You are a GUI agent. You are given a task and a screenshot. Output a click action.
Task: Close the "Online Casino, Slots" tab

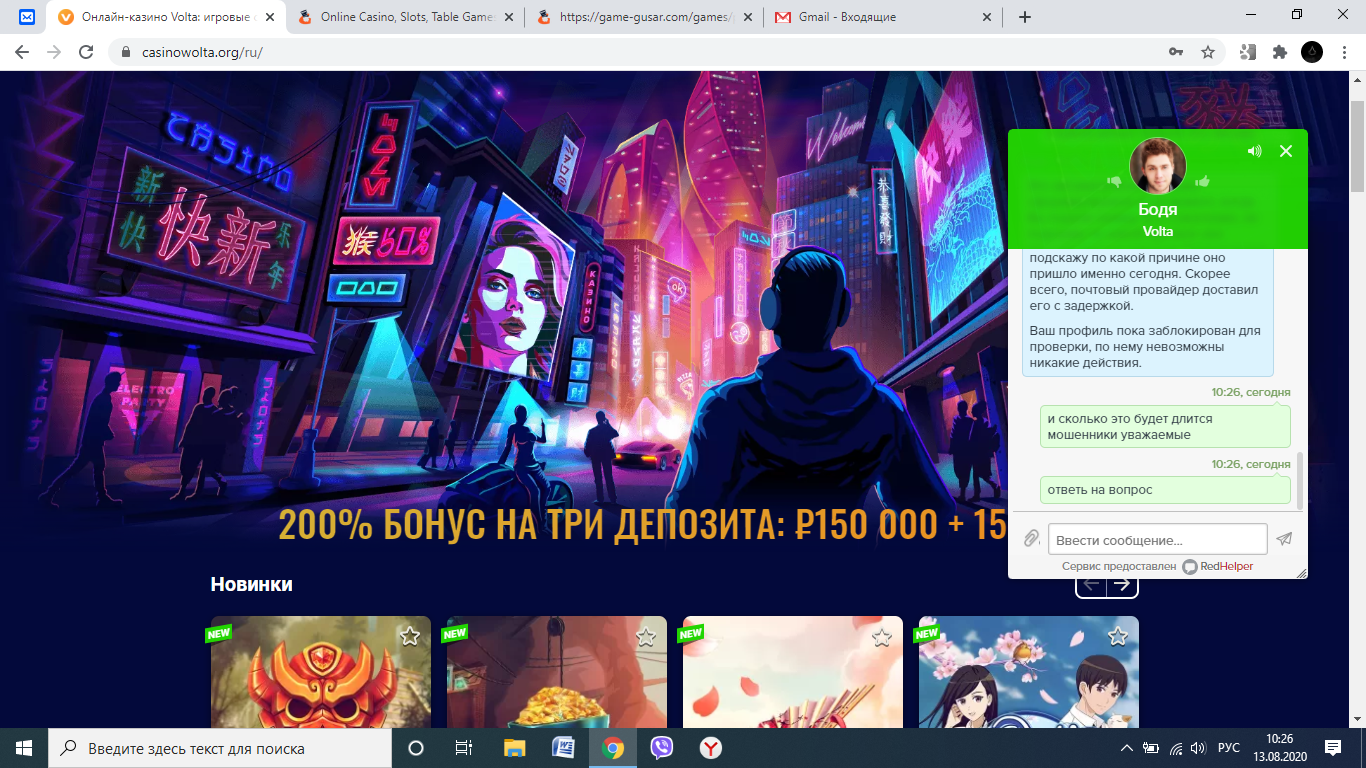tap(509, 17)
